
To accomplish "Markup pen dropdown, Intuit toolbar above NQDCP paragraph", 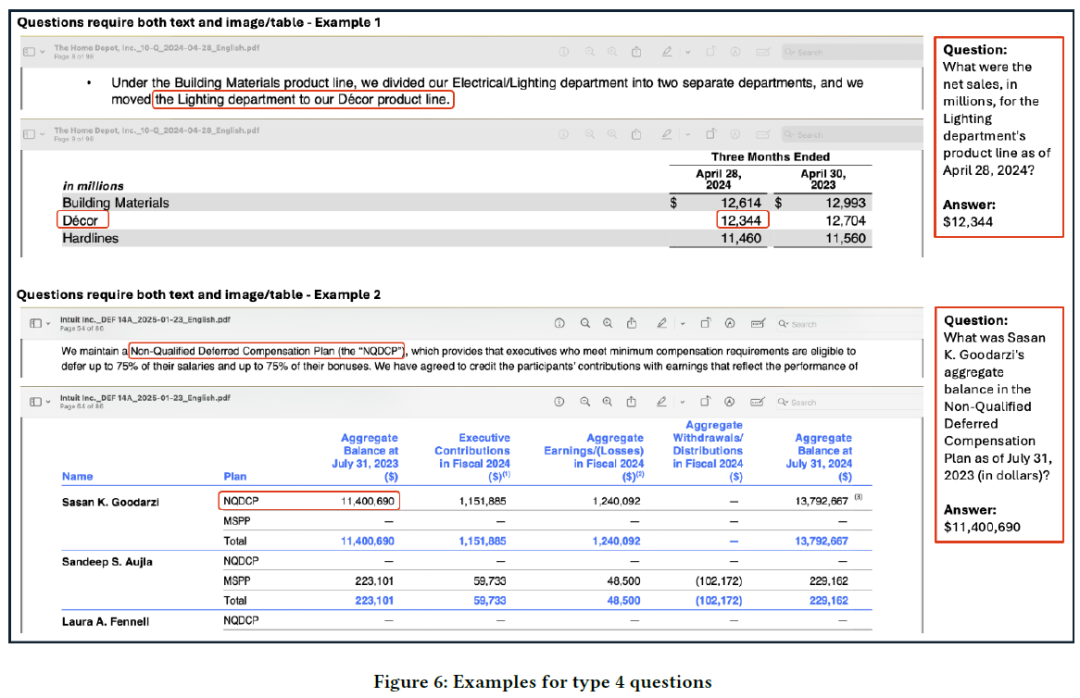I will [683, 323].
